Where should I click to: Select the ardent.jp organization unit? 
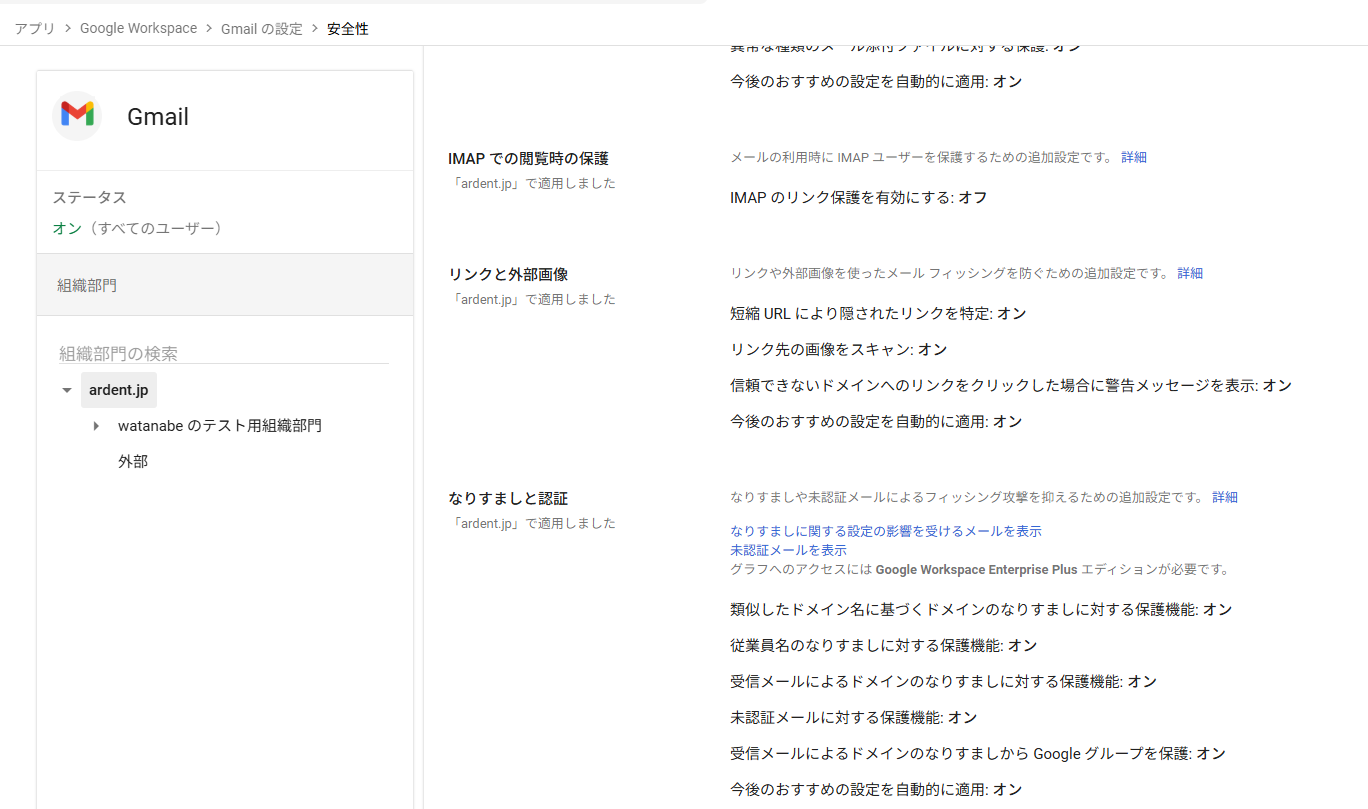point(118,390)
